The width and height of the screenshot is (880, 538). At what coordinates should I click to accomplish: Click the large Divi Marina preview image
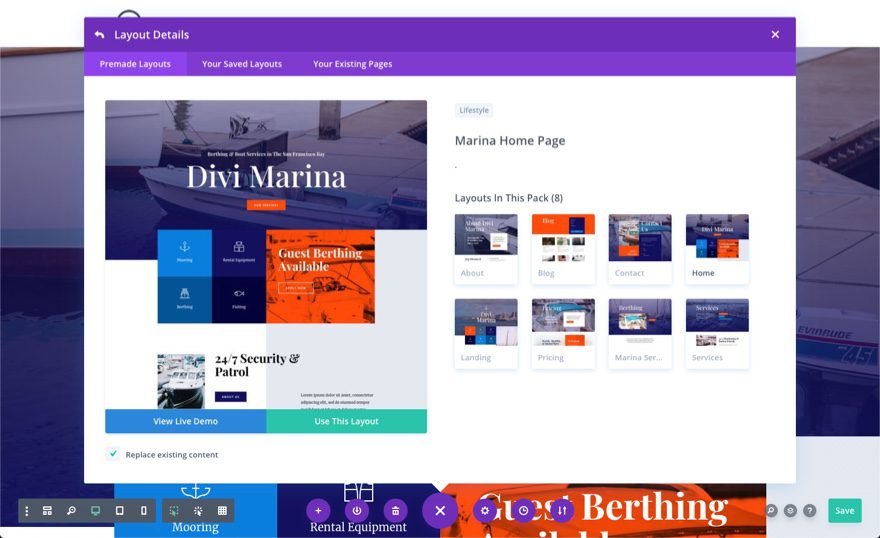click(266, 255)
